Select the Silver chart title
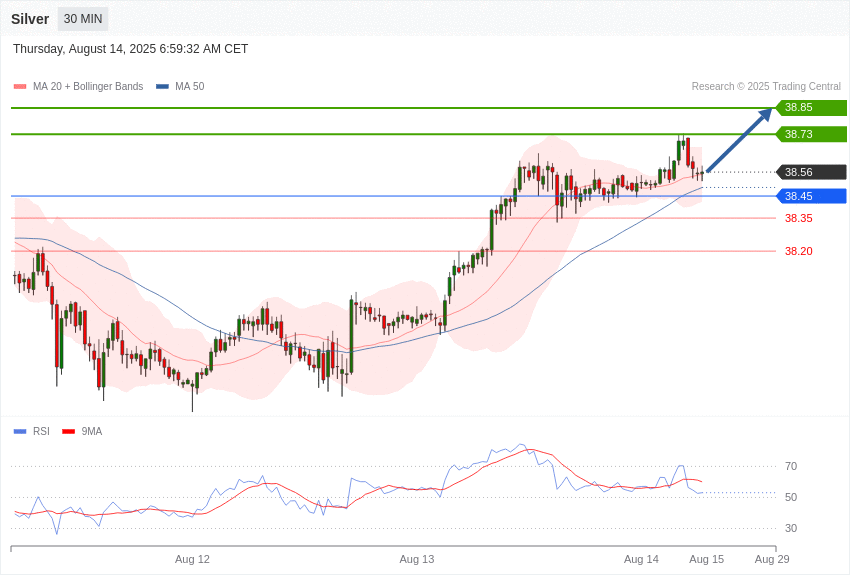This screenshot has width=850, height=576. coord(30,19)
